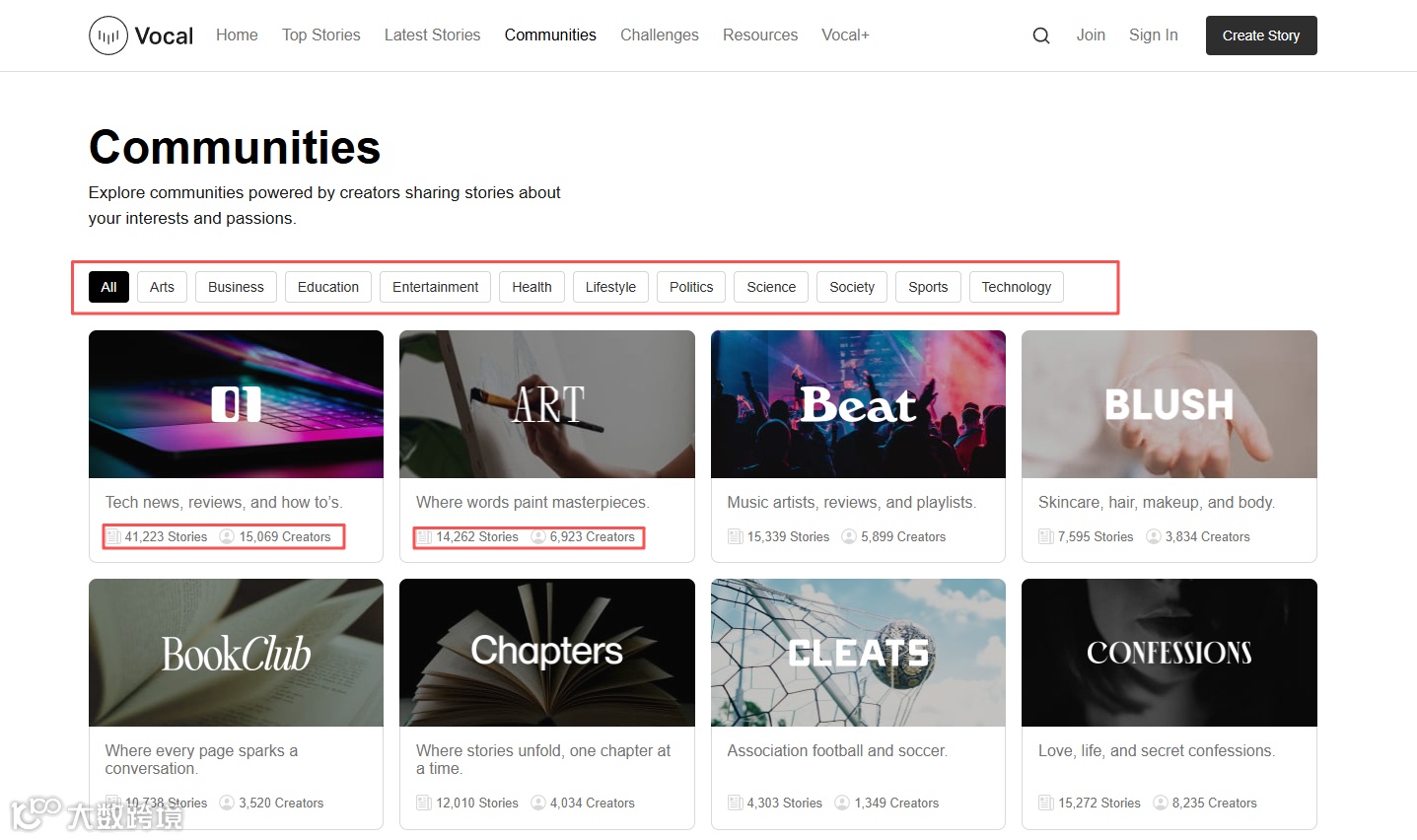Click creators icon beside 15,069 Creators
The image size is (1417, 840).
coord(227,536)
